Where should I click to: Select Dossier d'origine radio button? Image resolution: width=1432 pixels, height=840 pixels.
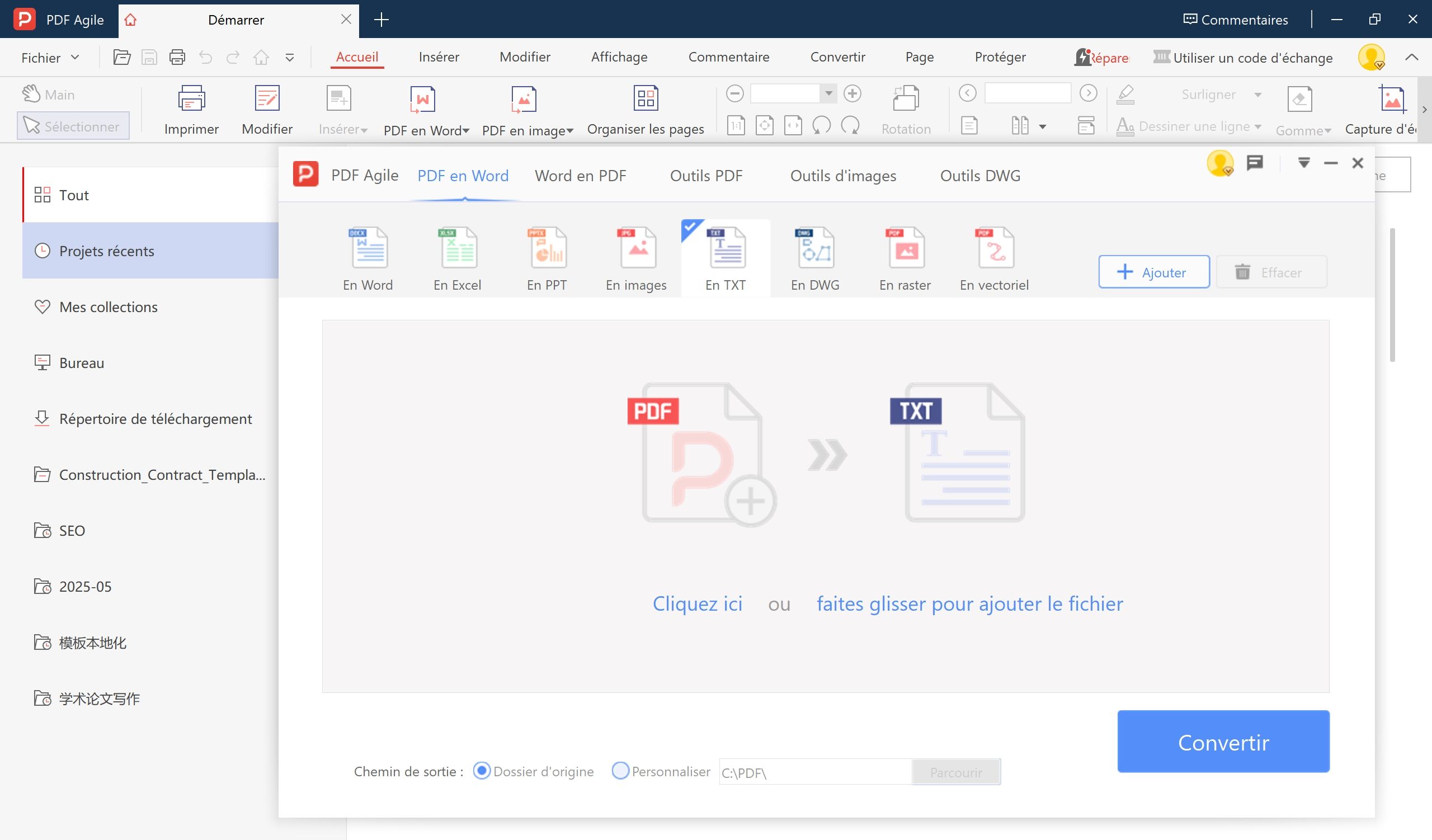coord(482,771)
